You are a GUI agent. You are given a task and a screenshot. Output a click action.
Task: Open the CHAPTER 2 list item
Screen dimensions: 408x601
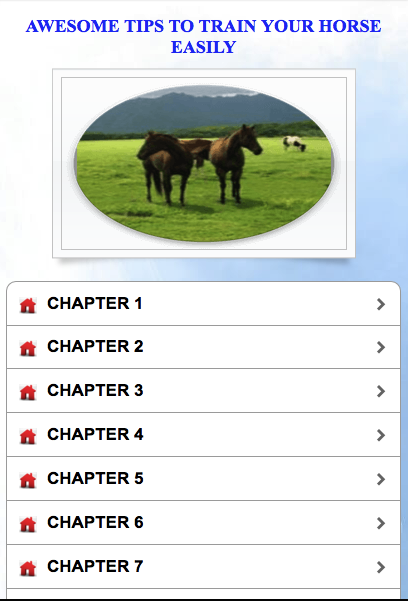coord(203,347)
